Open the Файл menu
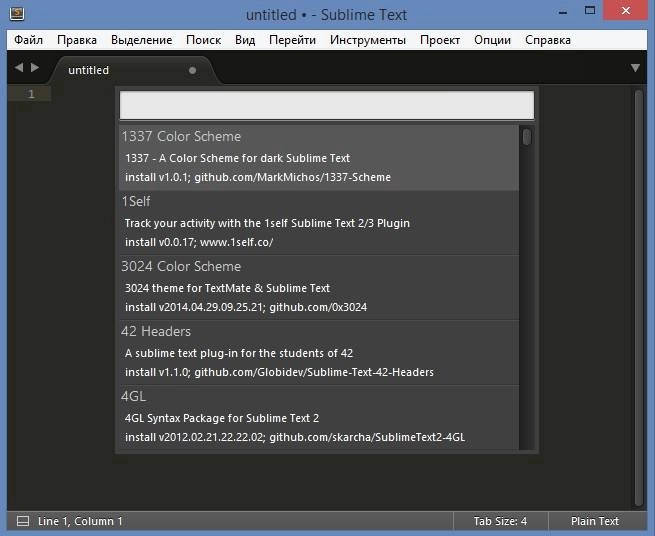The width and height of the screenshot is (655, 536). pos(28,40)
